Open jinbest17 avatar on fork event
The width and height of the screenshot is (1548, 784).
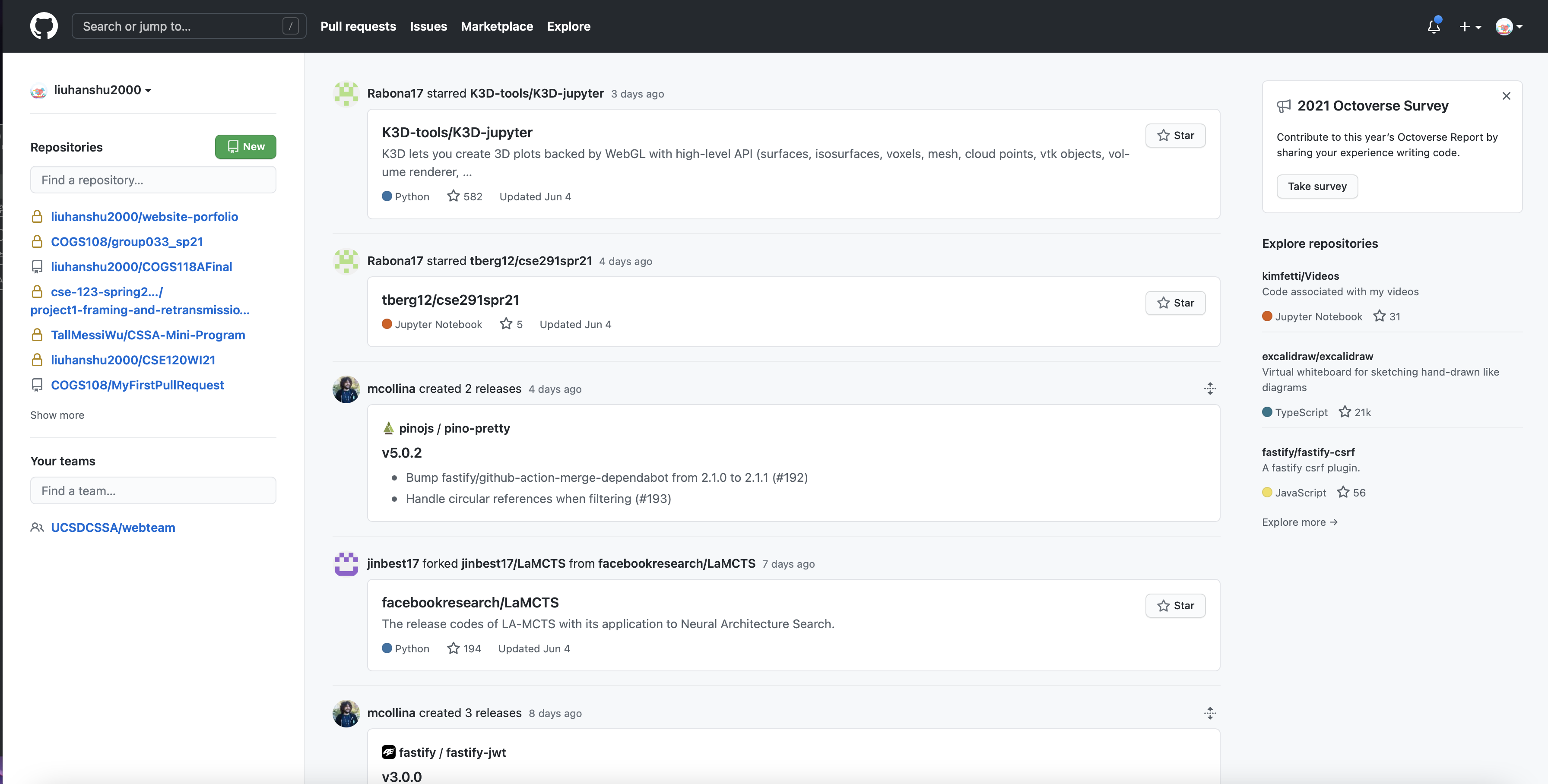pos(346,564)
